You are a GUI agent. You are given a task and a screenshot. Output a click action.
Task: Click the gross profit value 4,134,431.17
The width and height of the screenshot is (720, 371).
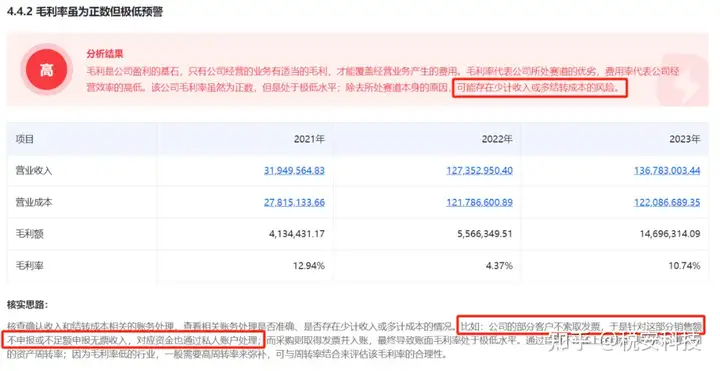pyautogui.click(x=297, y=234)
